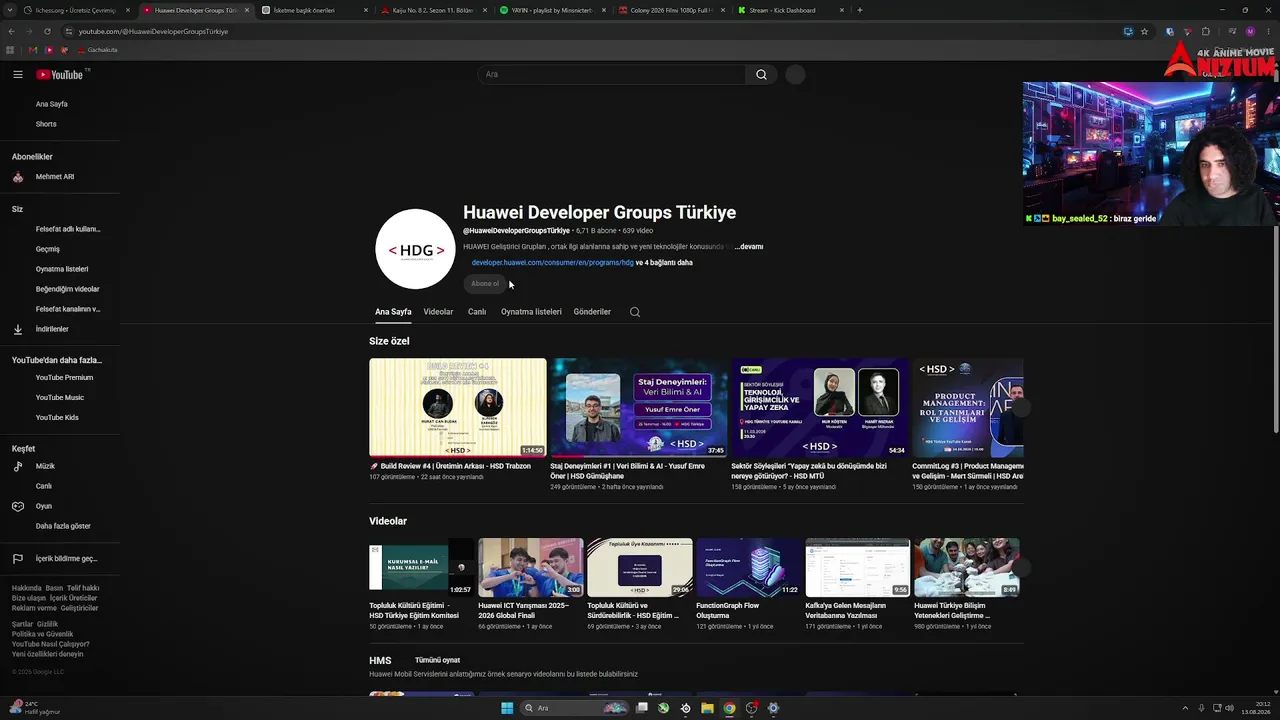Switch to the Videolar channel tab
The height and width of the screenshot is (720, 1280).
(438, 312)
